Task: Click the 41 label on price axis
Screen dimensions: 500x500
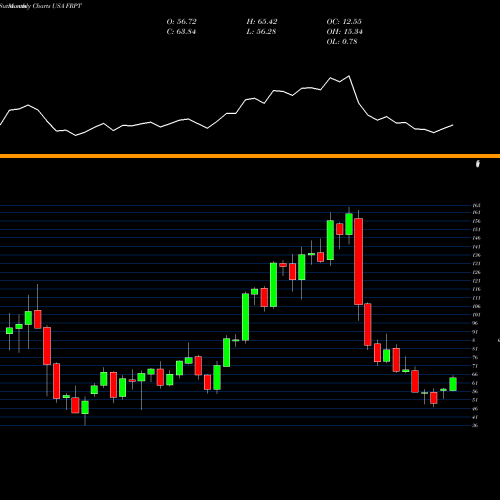Action: pyautogui.click(x=475, y=417)
